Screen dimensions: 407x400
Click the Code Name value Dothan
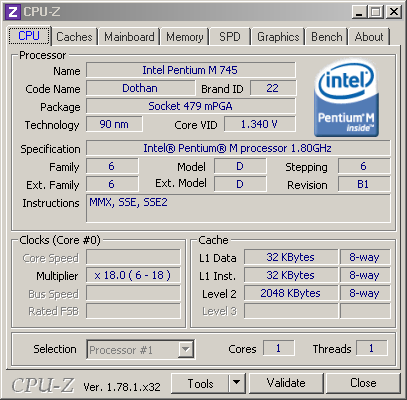[140, 88]
